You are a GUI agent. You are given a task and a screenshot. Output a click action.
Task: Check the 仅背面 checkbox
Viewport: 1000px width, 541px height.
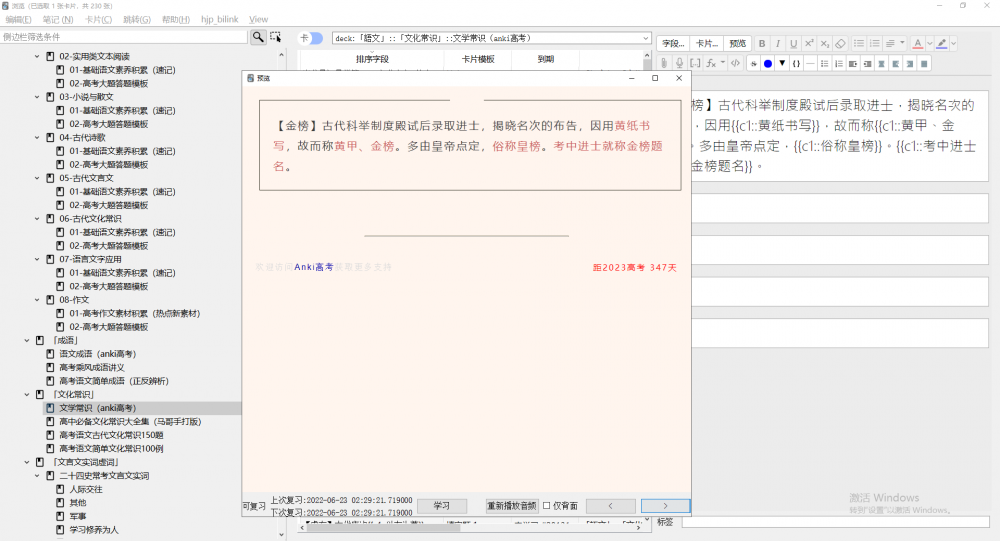coord(546,506)
